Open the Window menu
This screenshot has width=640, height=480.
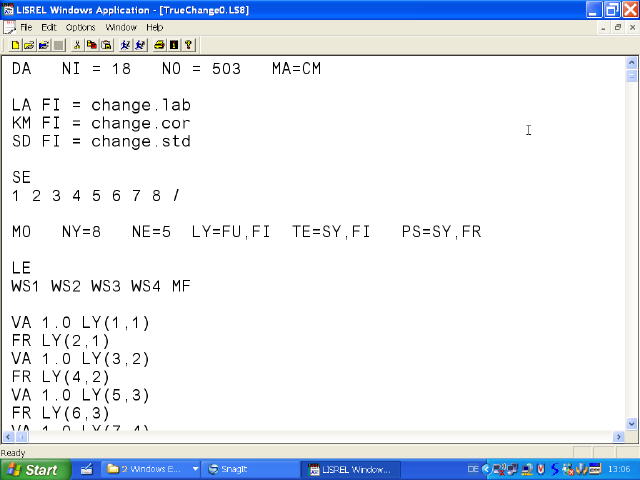121,27
